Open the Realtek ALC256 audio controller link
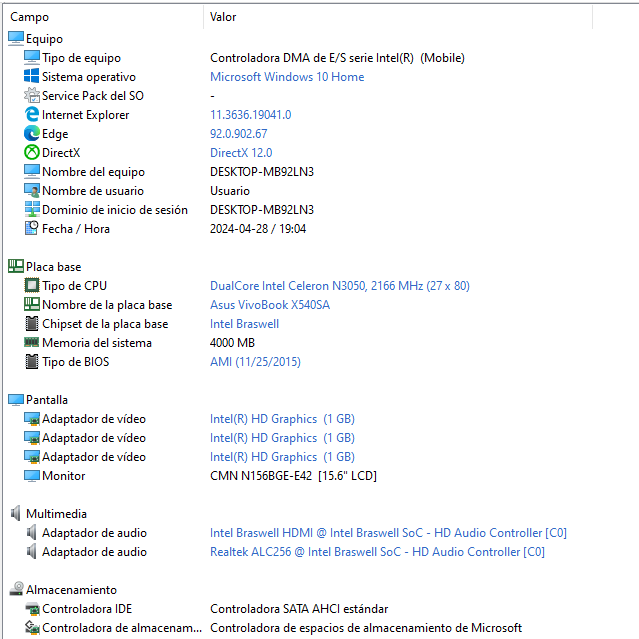 [x=377, y=552]
